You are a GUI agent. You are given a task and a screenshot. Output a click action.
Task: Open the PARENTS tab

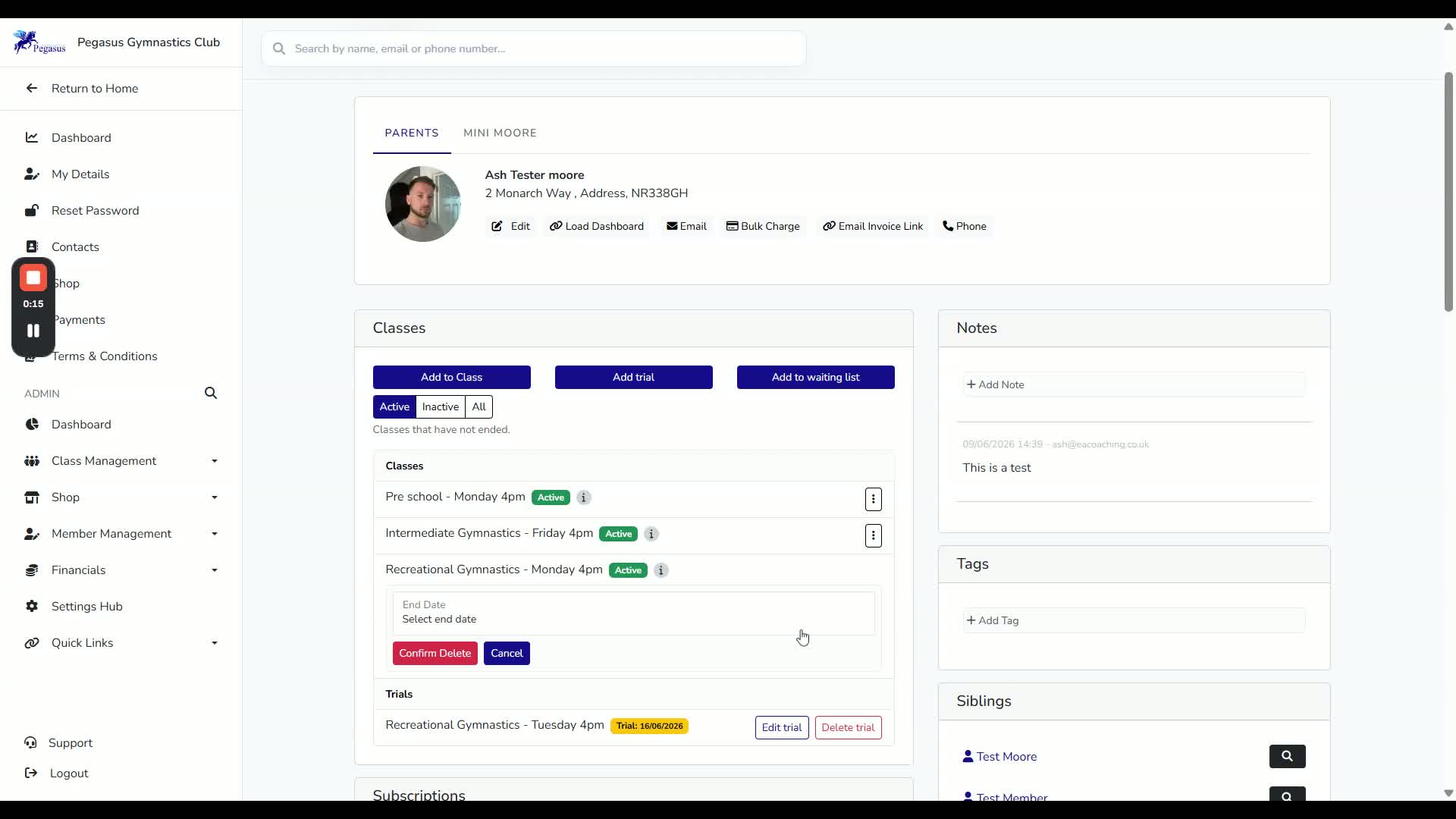[x=412, y=133]
